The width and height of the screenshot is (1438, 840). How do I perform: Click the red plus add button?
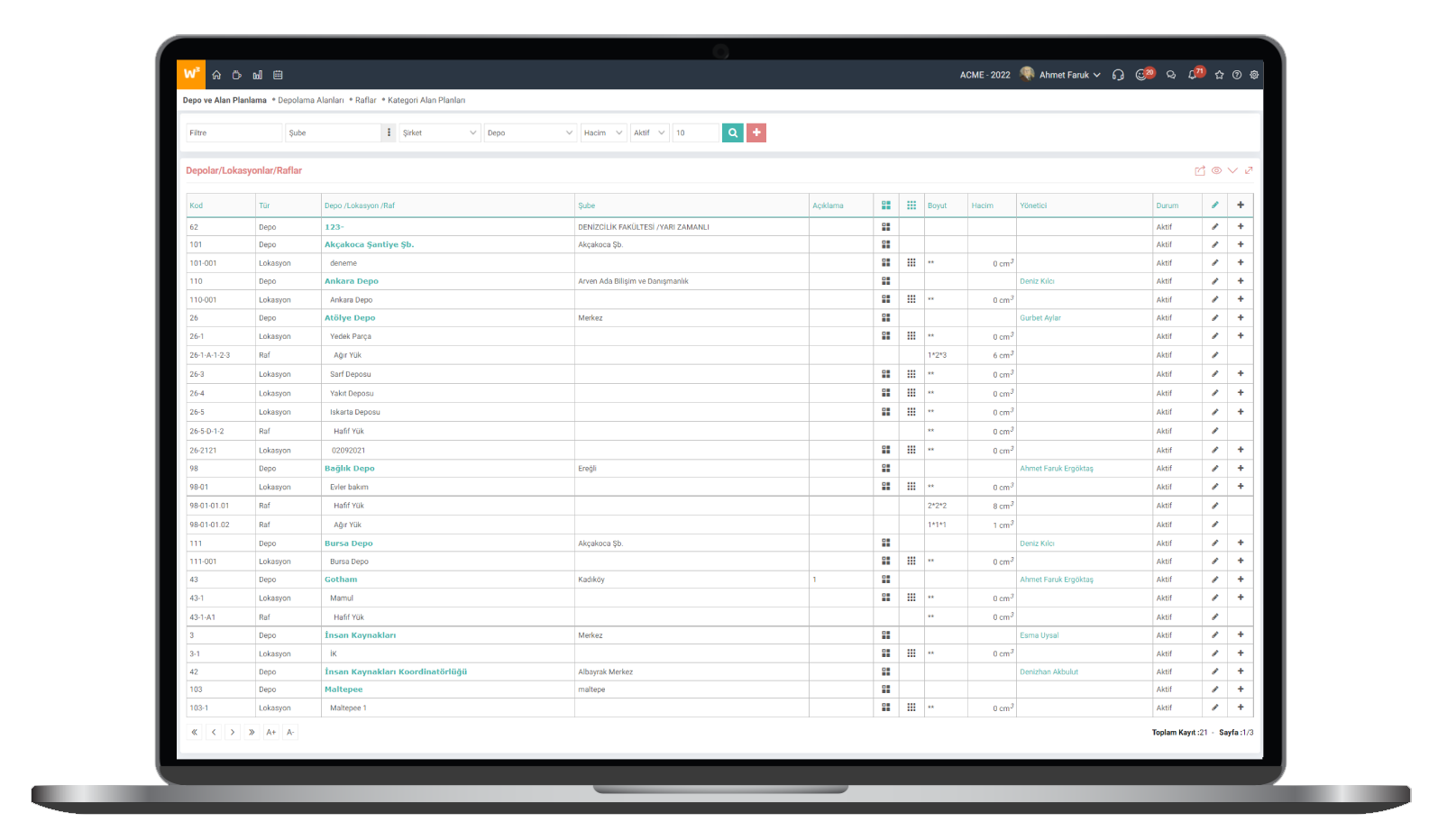pos(756,132)
